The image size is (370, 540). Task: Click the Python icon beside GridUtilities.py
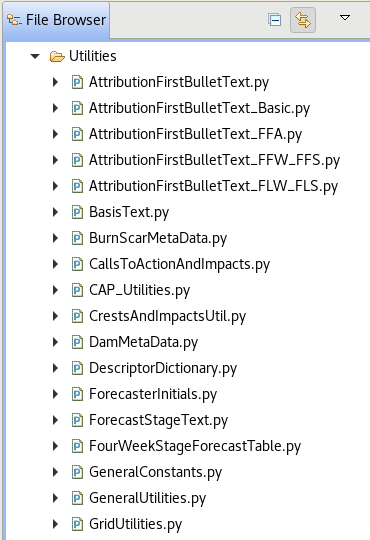pos(77,524)
